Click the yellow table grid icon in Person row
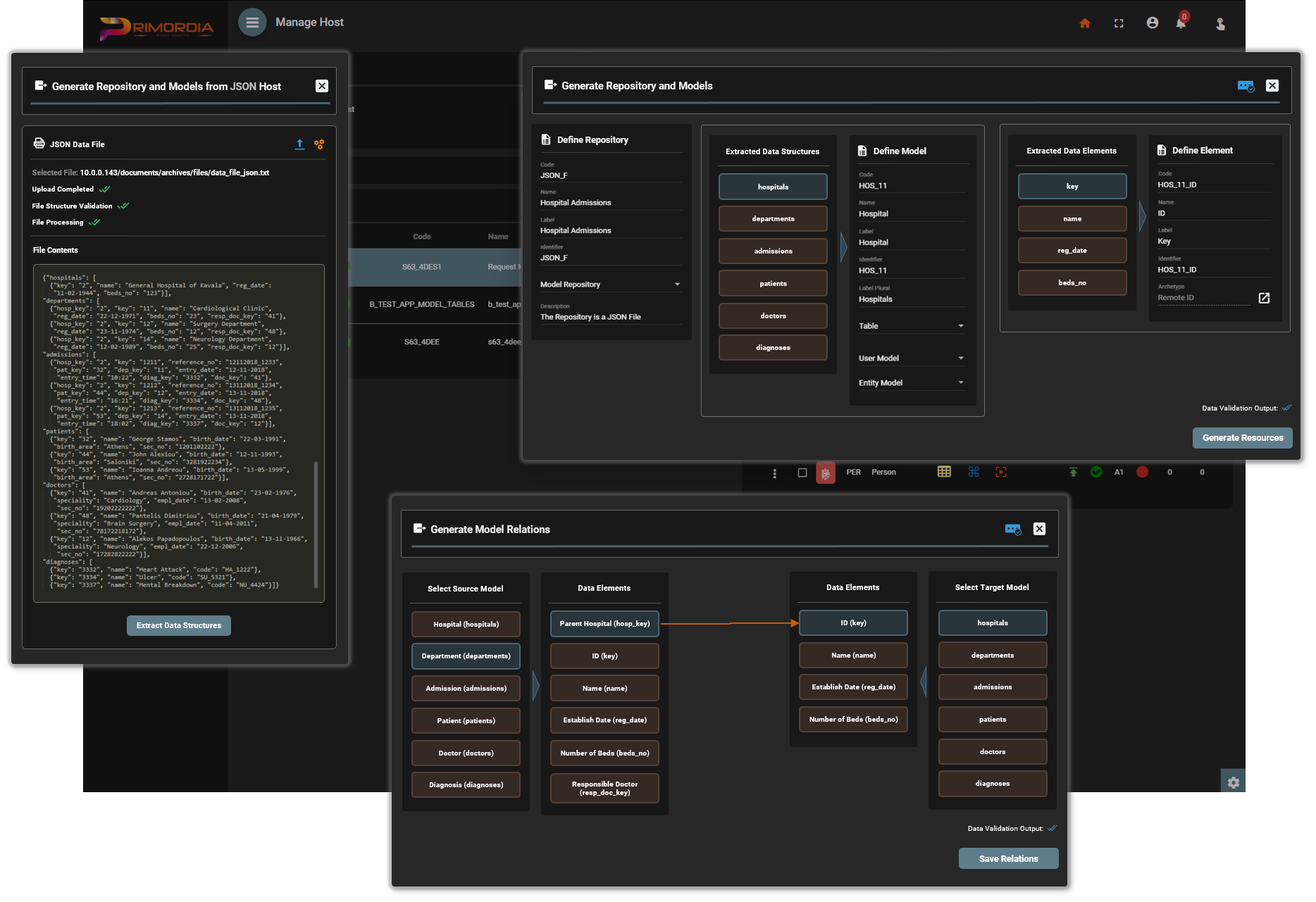This screenshot has width=1316, height=902. tap(944, 472)
